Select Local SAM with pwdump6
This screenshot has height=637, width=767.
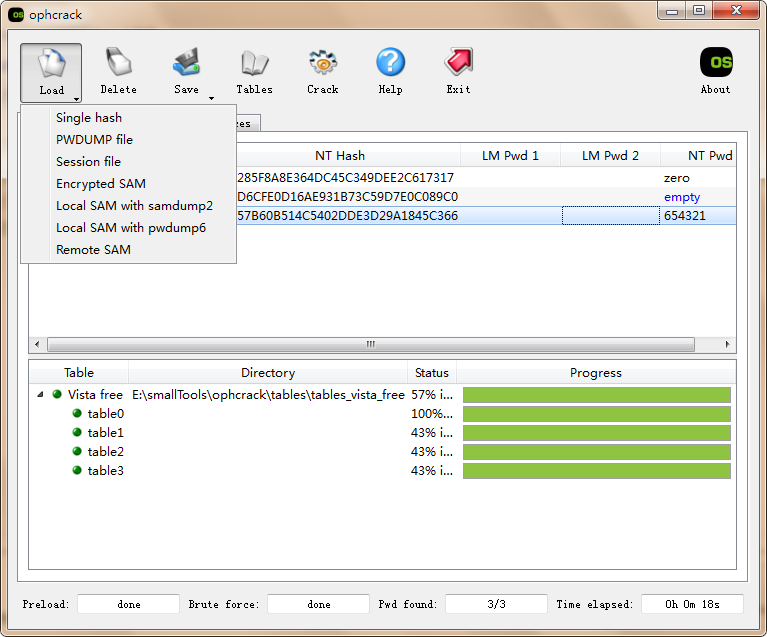tap(129, 228)
